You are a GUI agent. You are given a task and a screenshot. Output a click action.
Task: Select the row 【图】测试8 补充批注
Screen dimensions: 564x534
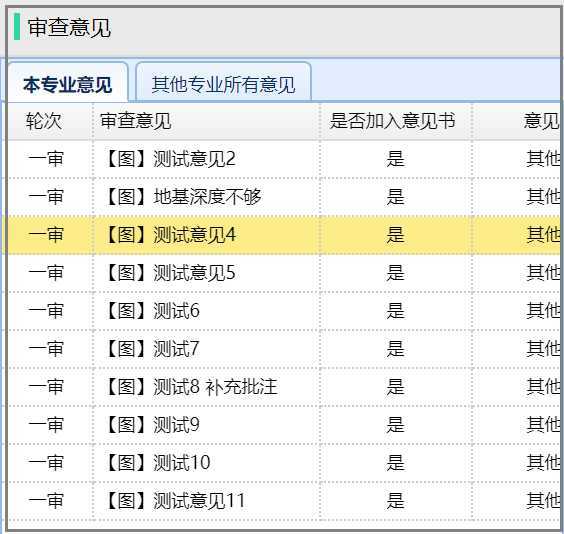coord(283,387)
